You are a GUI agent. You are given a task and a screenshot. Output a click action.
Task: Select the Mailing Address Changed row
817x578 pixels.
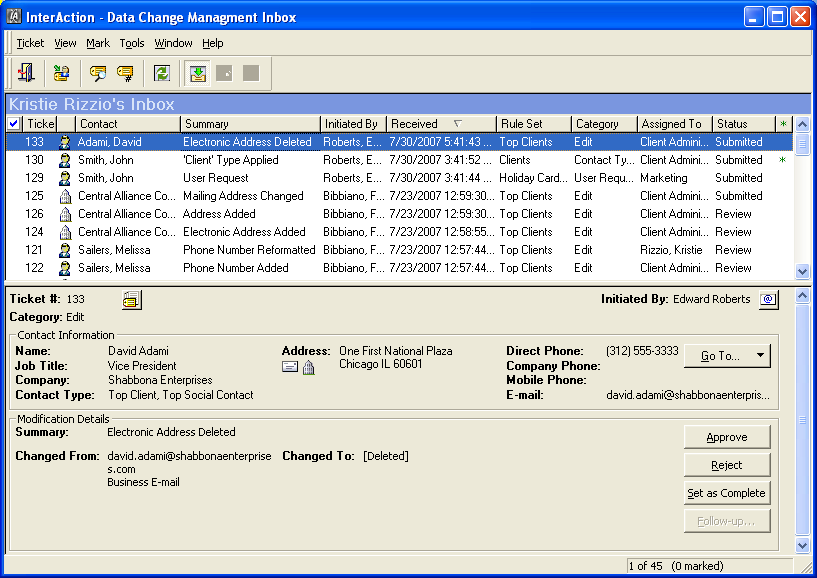[400, 196]
